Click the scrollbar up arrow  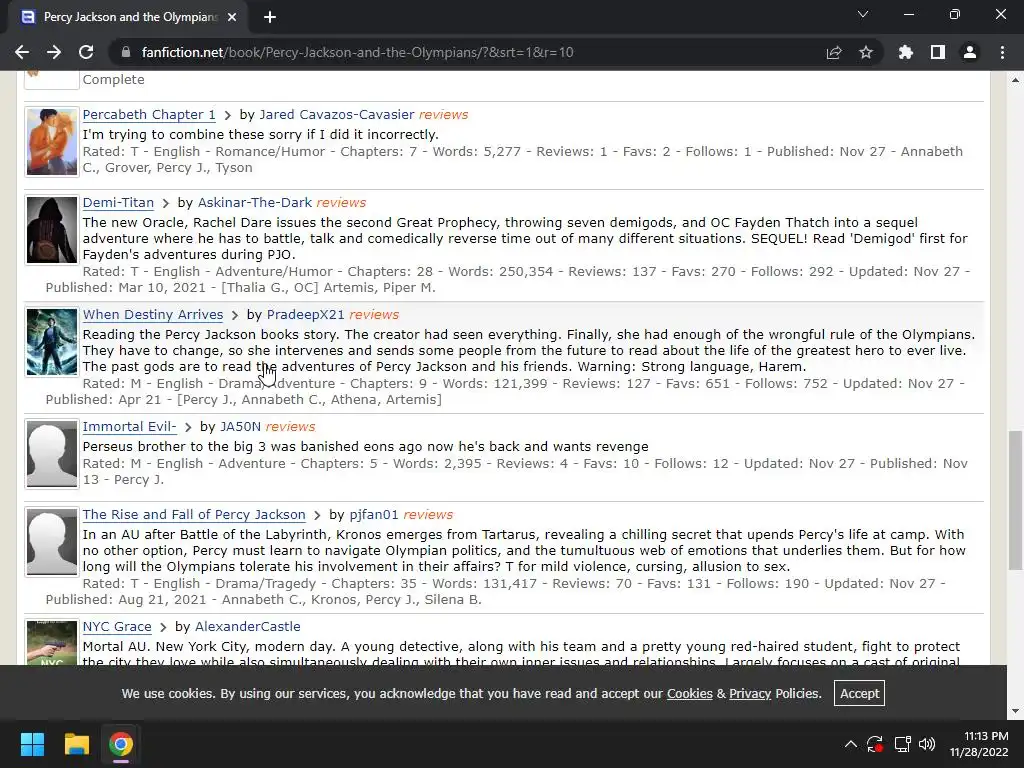1015,80
